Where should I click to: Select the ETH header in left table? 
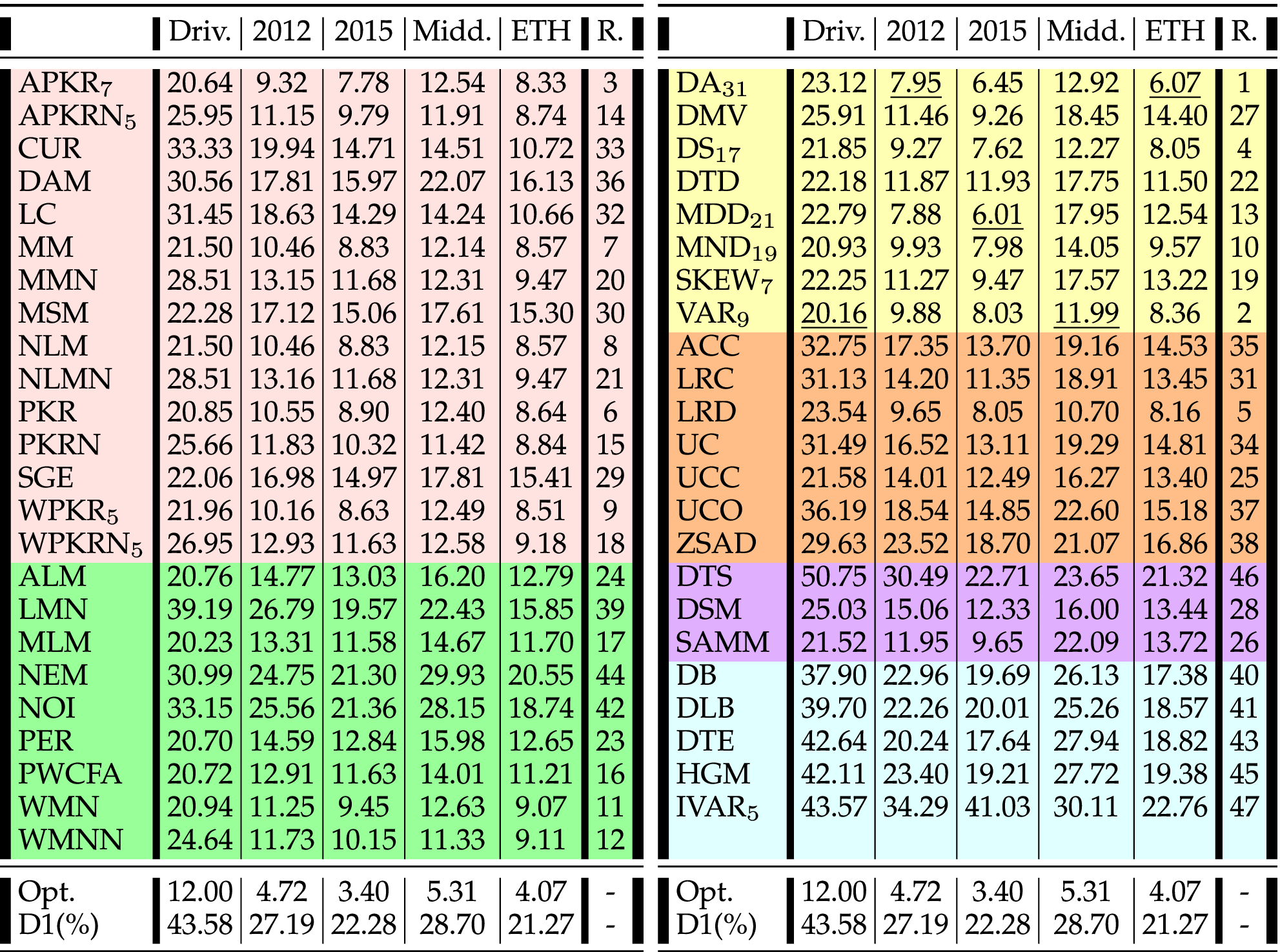(540, 31)
